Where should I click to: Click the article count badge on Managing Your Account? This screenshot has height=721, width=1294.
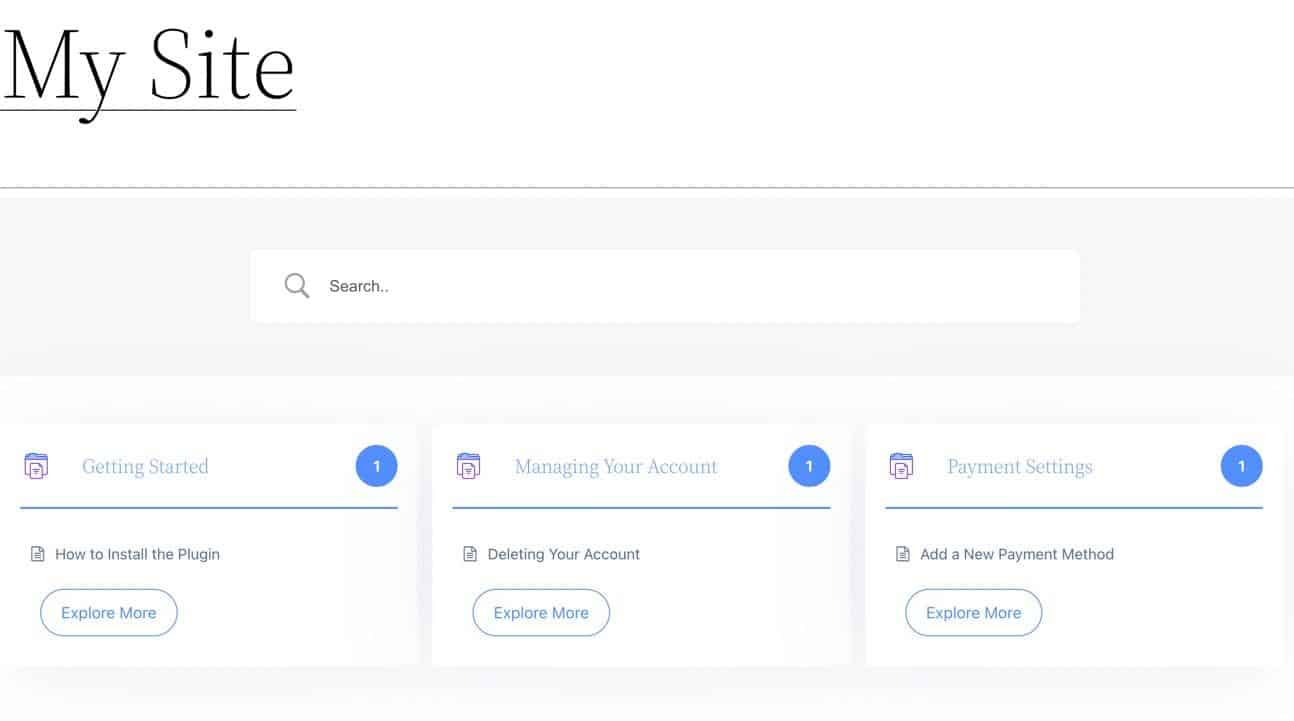[809, 465]
